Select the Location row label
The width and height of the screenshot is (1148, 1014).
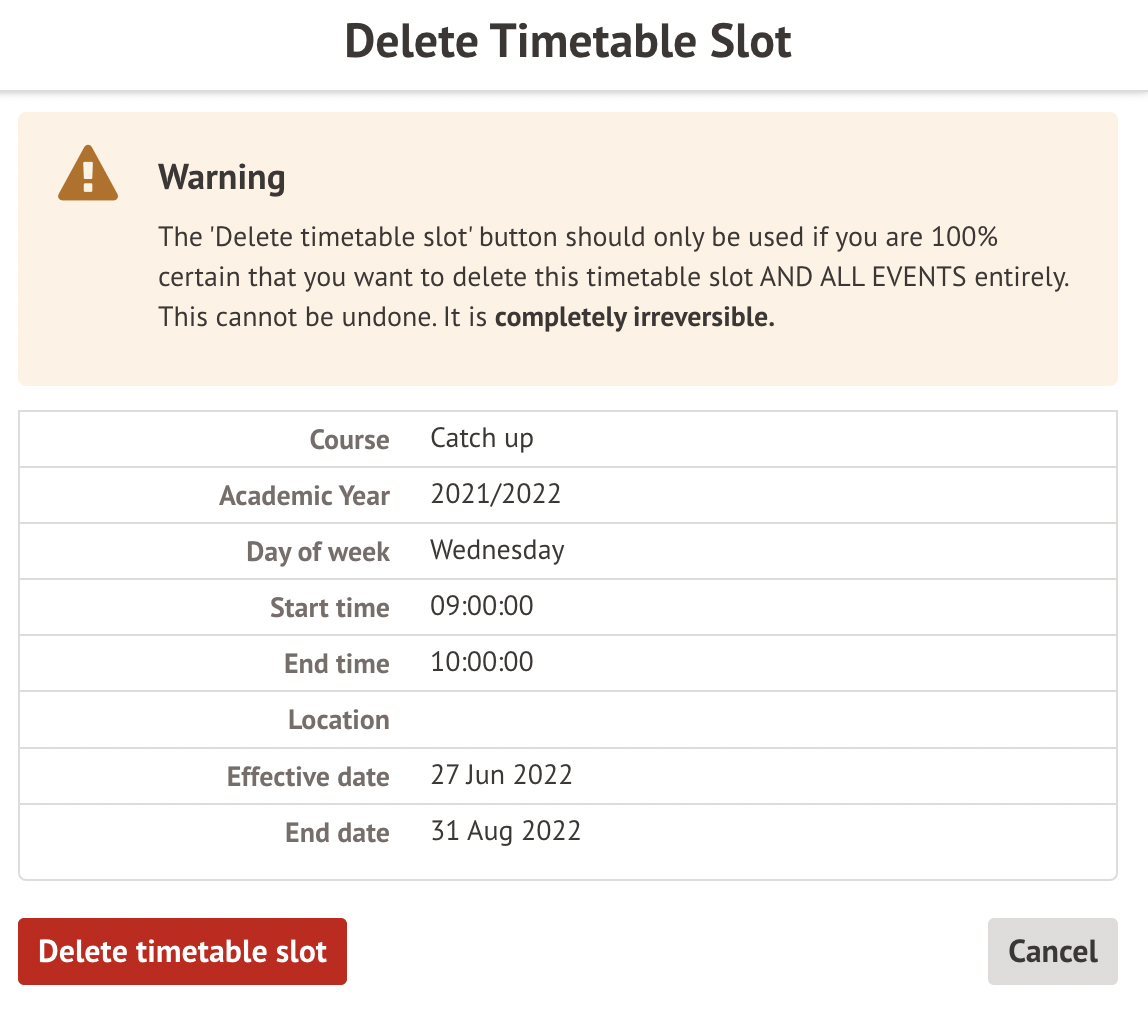338,720
